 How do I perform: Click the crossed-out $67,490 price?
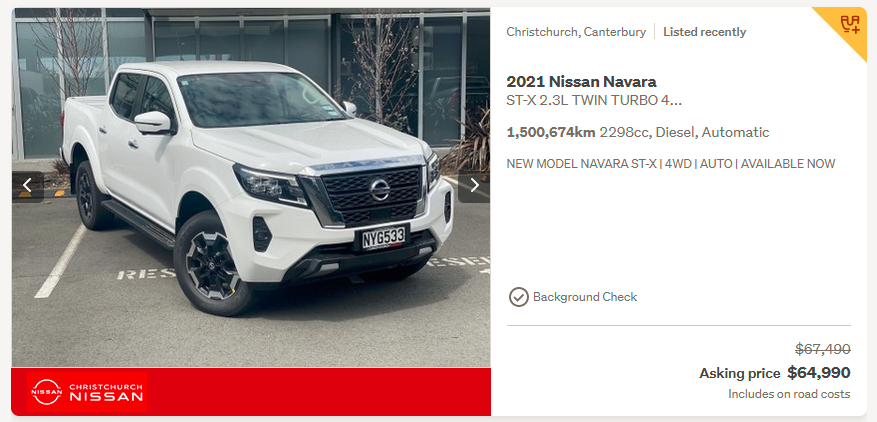pyautogui.click(x=823, y=349)
